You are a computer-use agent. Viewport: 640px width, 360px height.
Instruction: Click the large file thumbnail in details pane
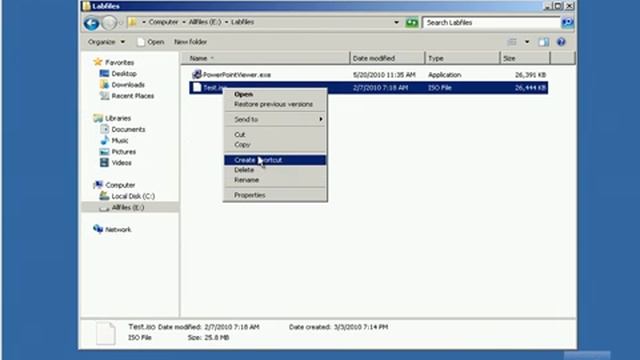pyautogui.click(x=105, y=333)
